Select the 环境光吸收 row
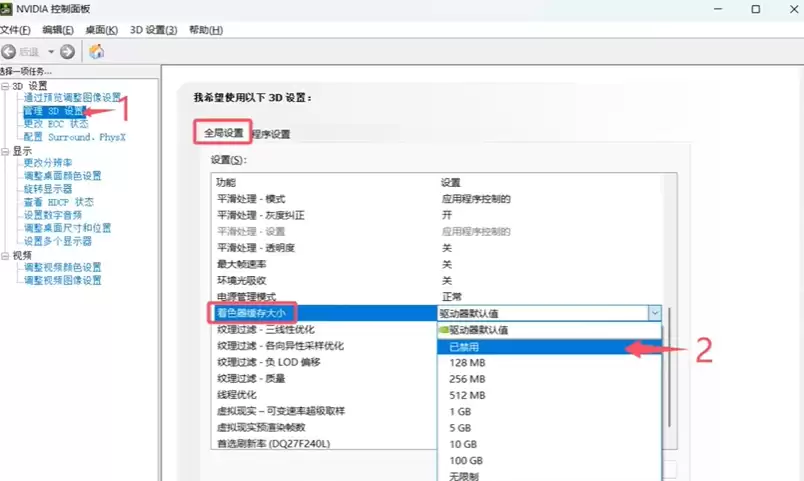804x481 pixels. tap(436, 281)
